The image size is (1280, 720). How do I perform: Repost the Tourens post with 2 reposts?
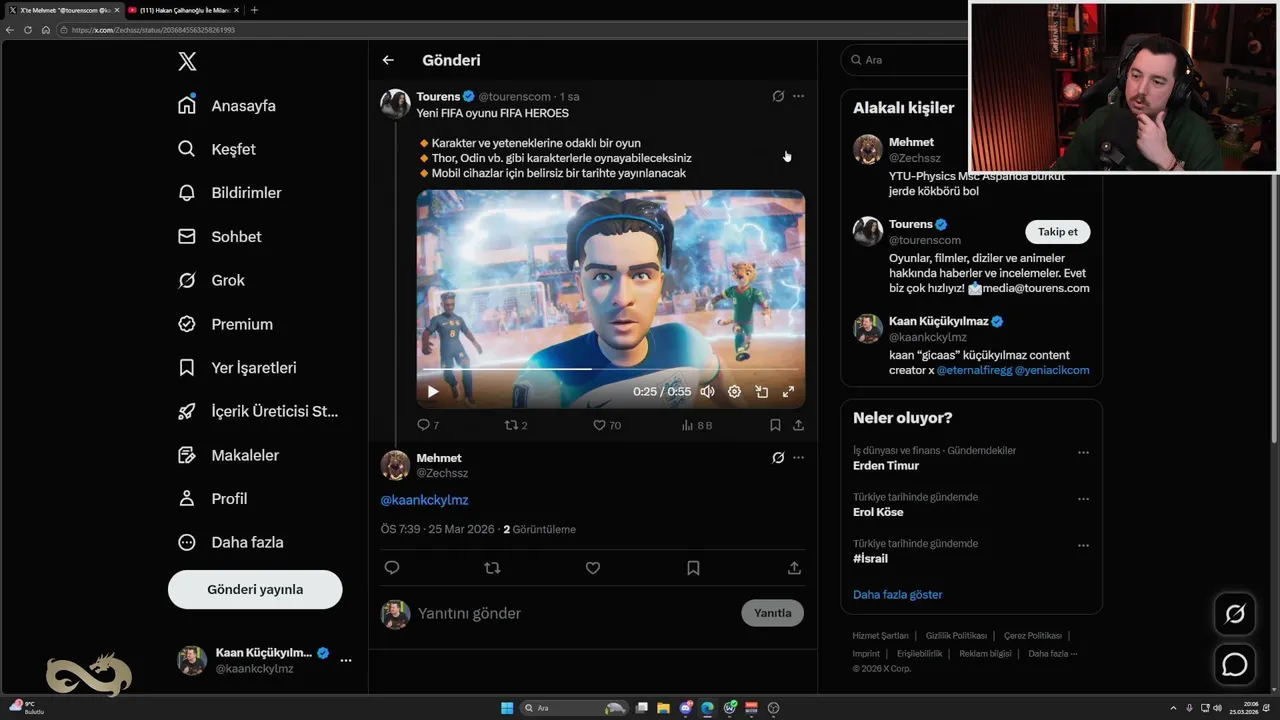516,425
